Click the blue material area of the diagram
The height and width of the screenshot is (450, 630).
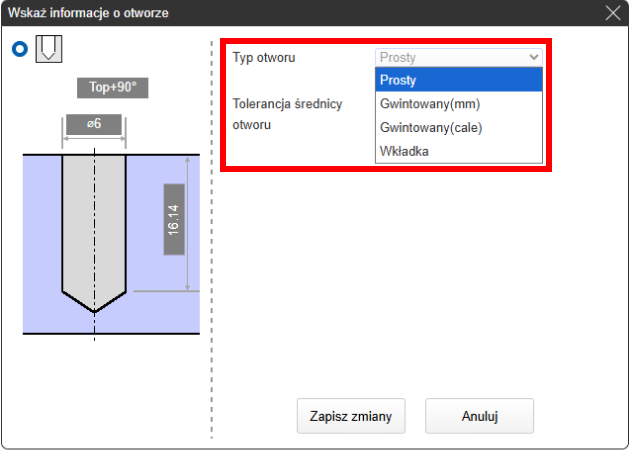[x=40, y=240]
